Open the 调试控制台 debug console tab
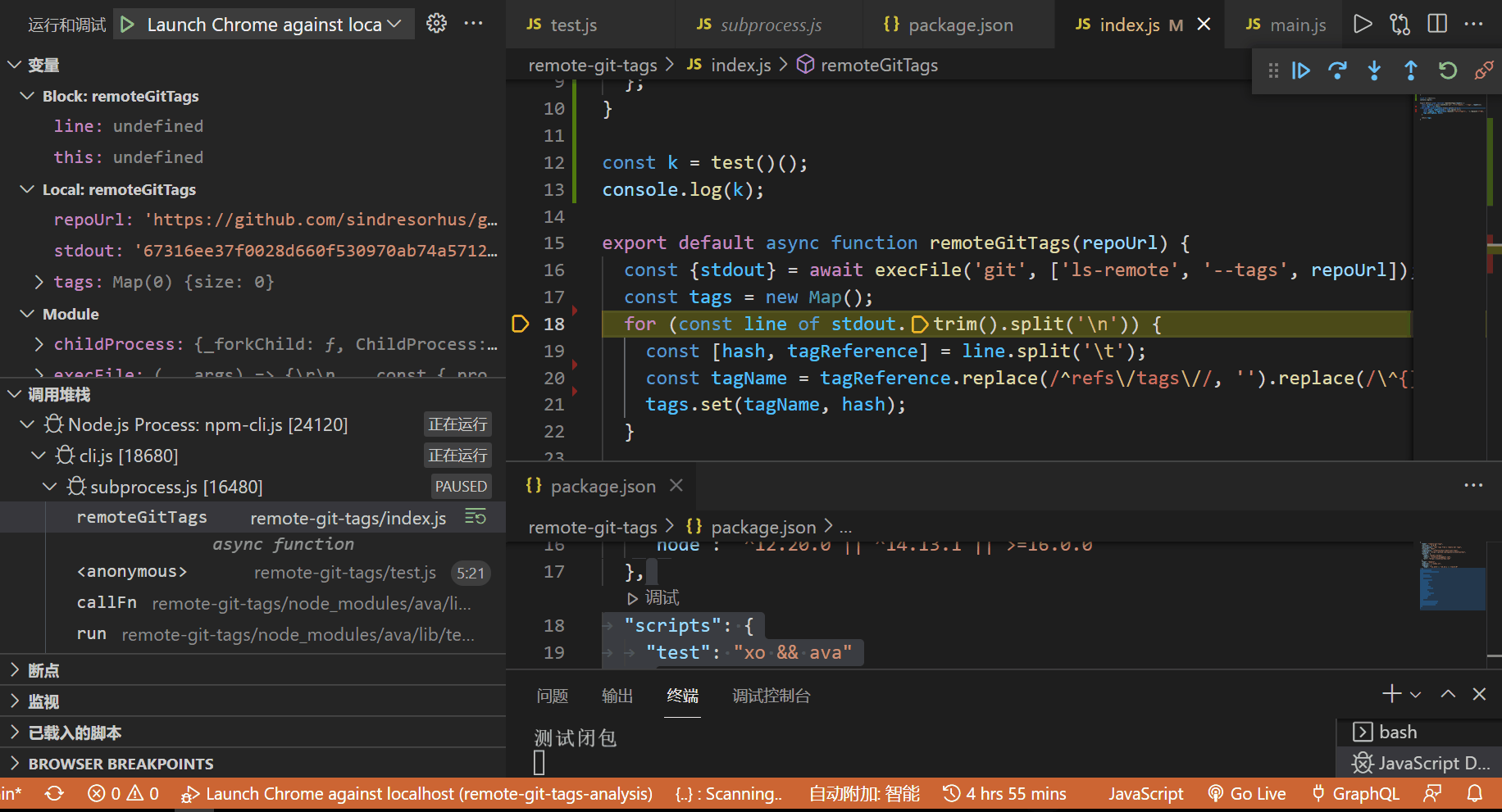 tap(771, 696)
